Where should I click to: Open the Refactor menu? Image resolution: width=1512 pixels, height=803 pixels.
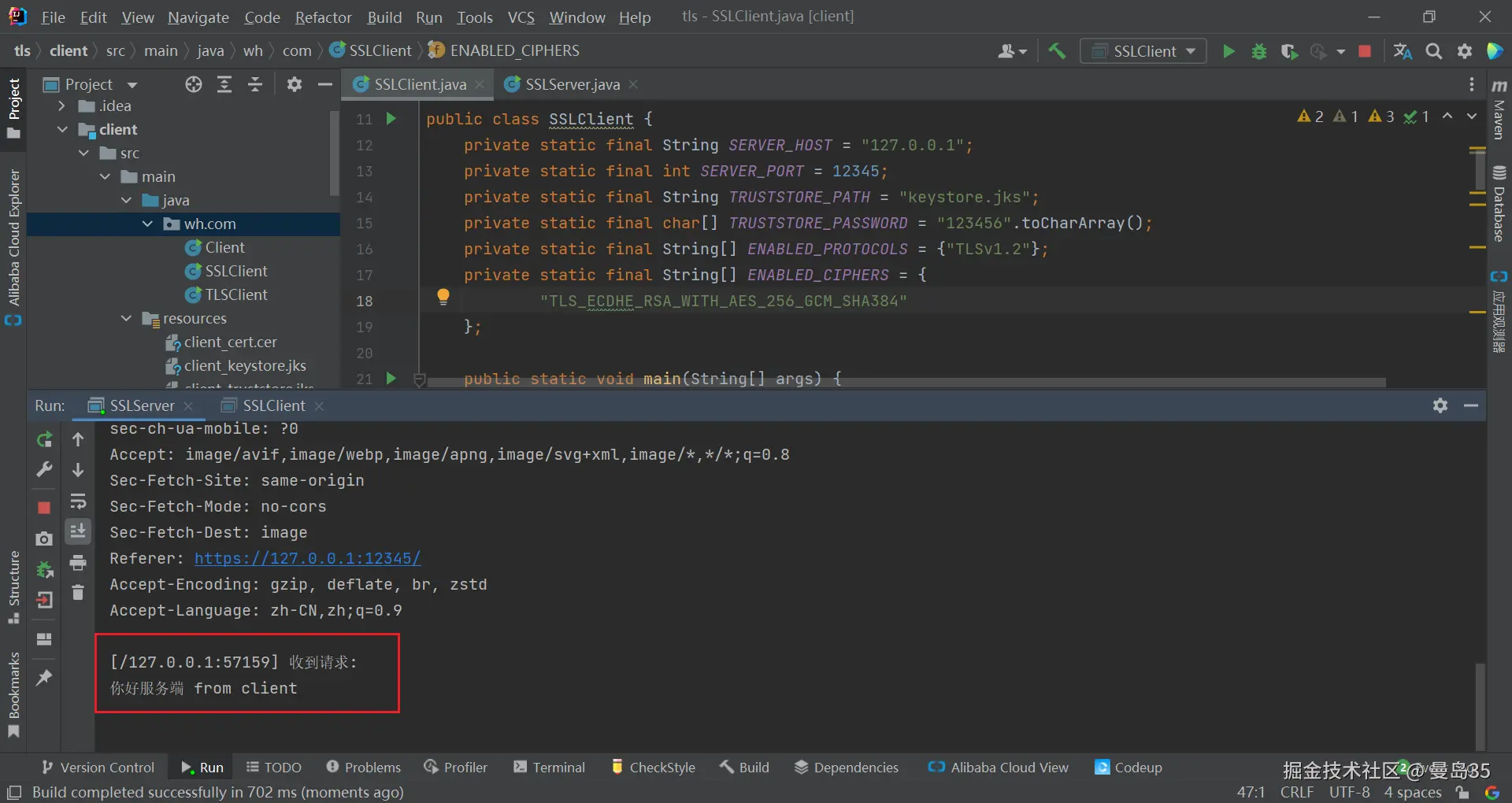tap(323, 17)
